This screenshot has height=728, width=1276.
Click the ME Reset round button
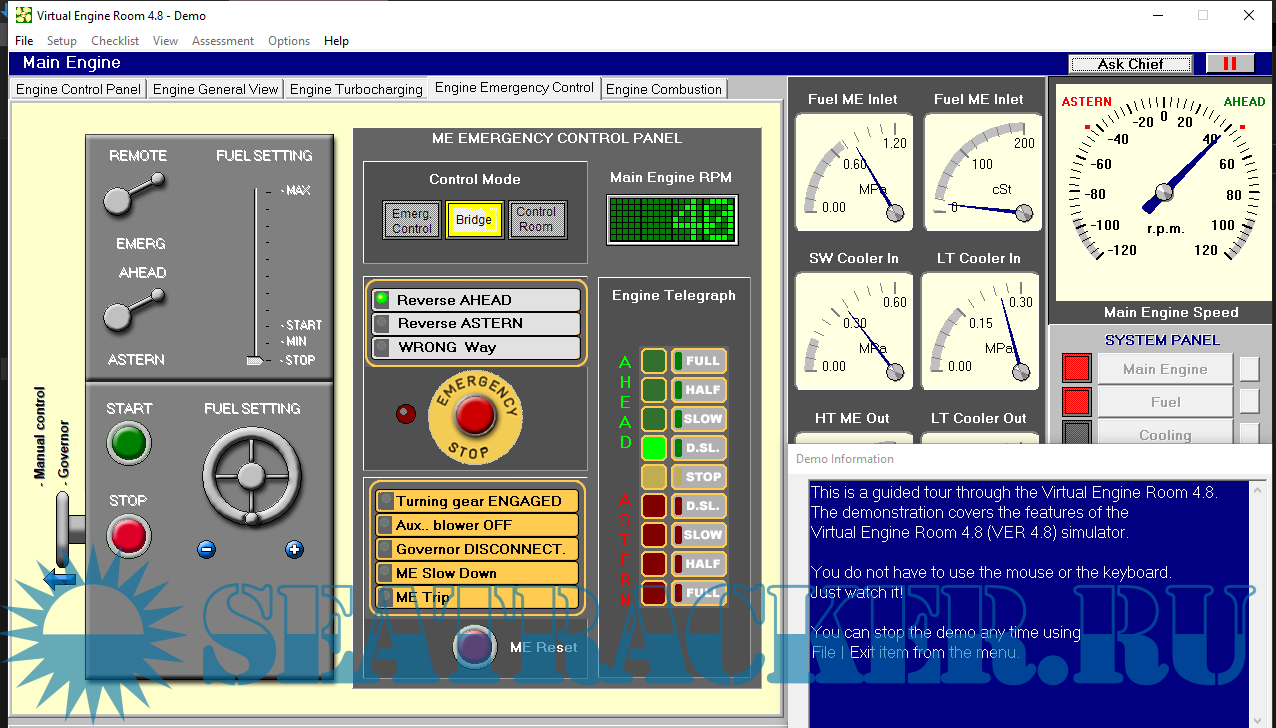pyautogui.click(x=474, y=646)
